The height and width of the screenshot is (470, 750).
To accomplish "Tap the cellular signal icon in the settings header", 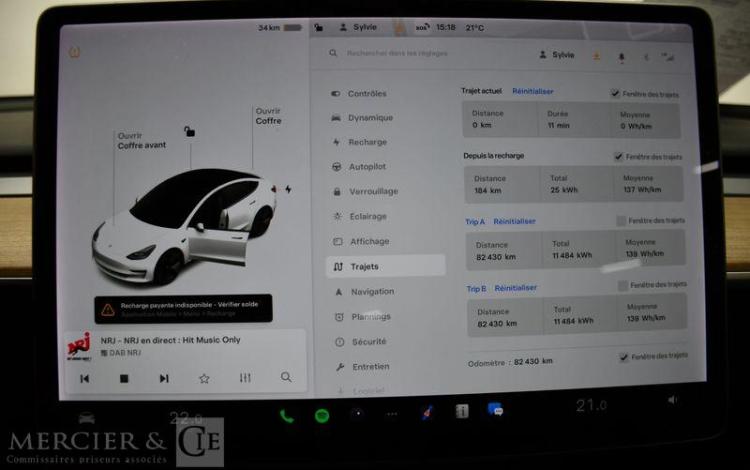I will (668, 57).
